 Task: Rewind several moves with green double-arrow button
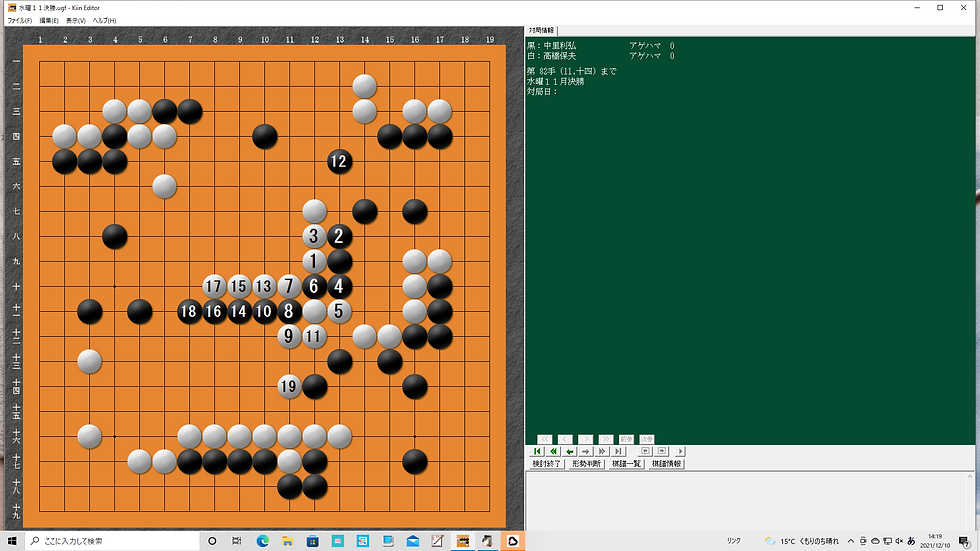[553, 451]
